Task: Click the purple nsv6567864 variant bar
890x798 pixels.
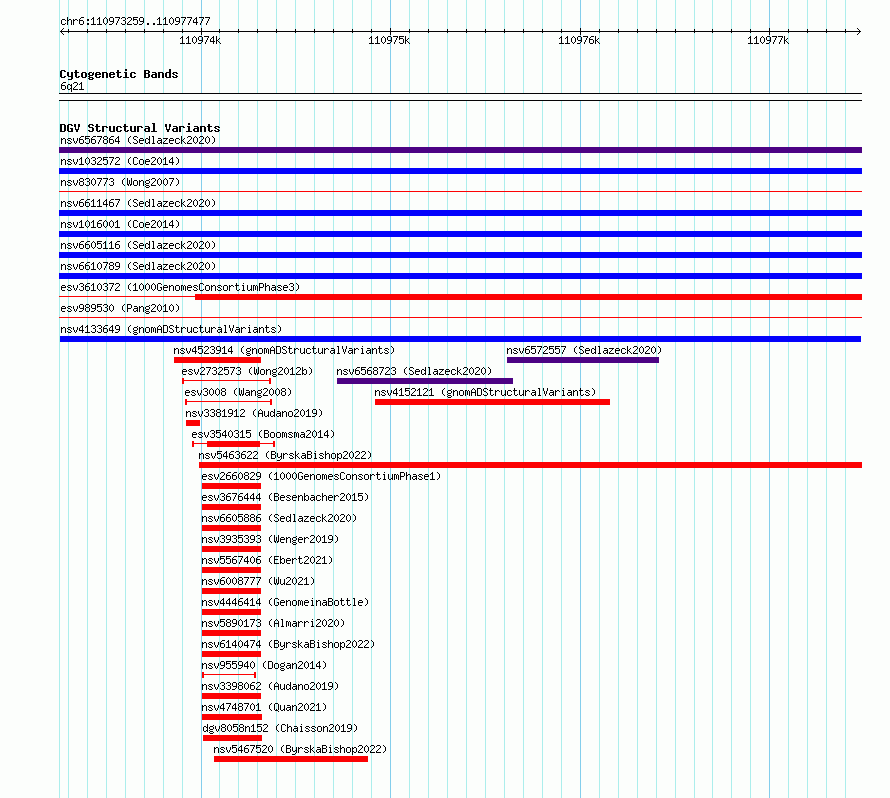Action: (x=460, y=150)
